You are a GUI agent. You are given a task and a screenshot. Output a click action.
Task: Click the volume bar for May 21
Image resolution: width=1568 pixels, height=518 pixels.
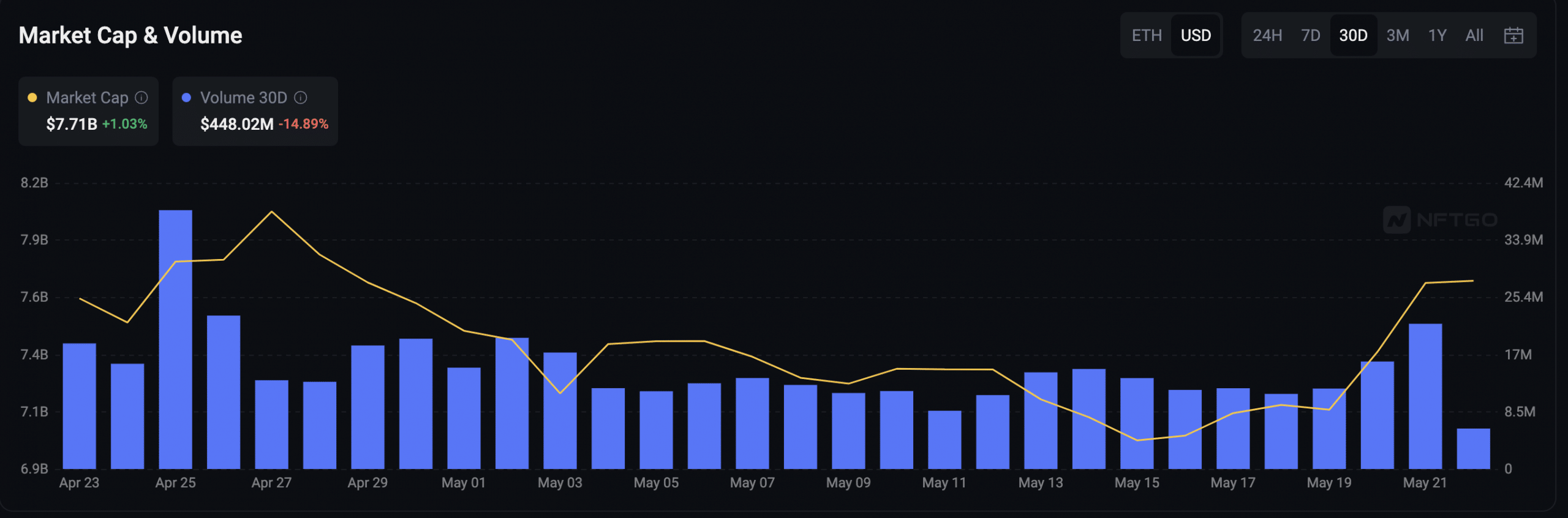(1425, 396)
